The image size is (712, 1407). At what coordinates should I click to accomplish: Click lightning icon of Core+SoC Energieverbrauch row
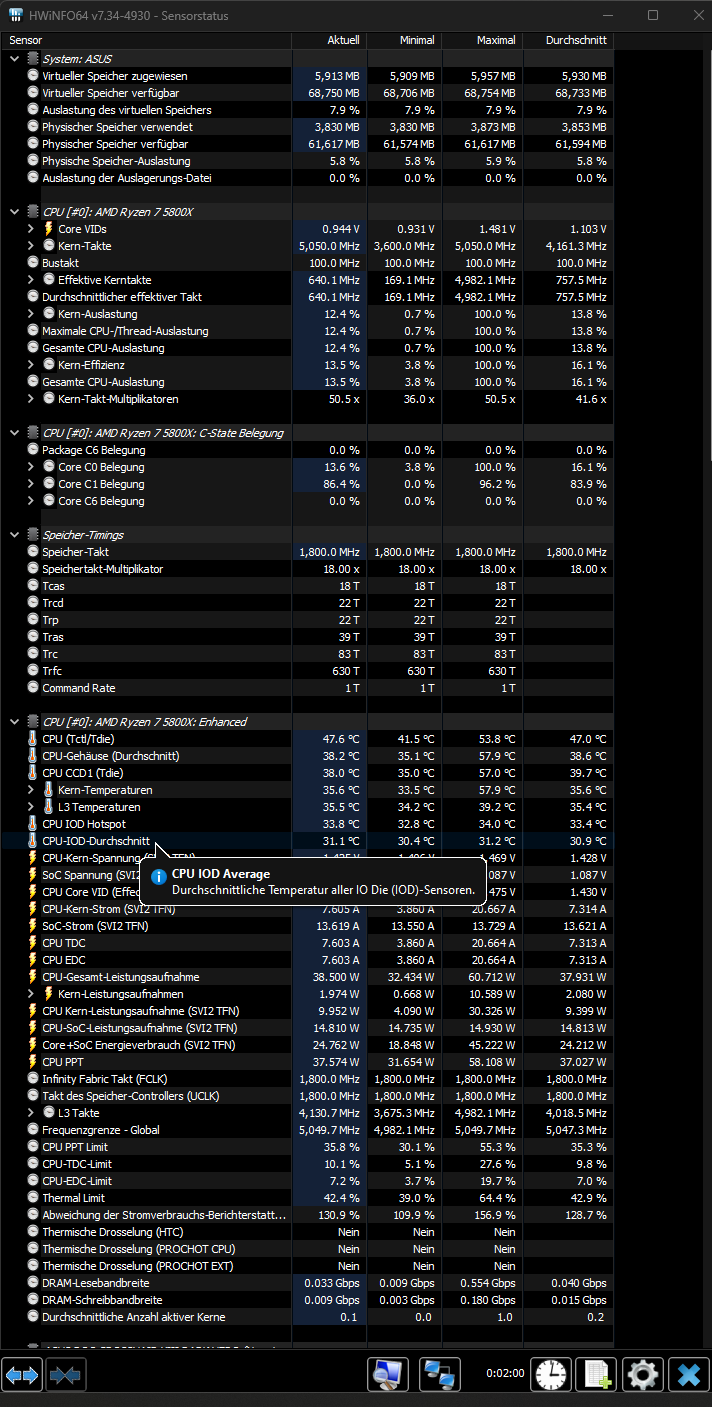(33, 1045)
